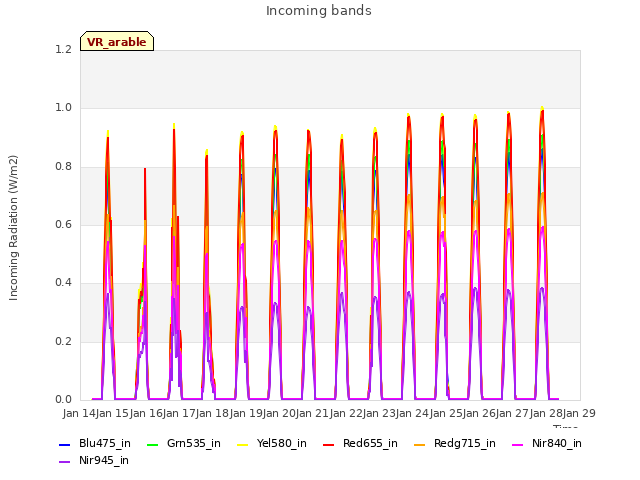
Task: Click the Jan 22 x-axis tick label
Action: click(346, 413)
